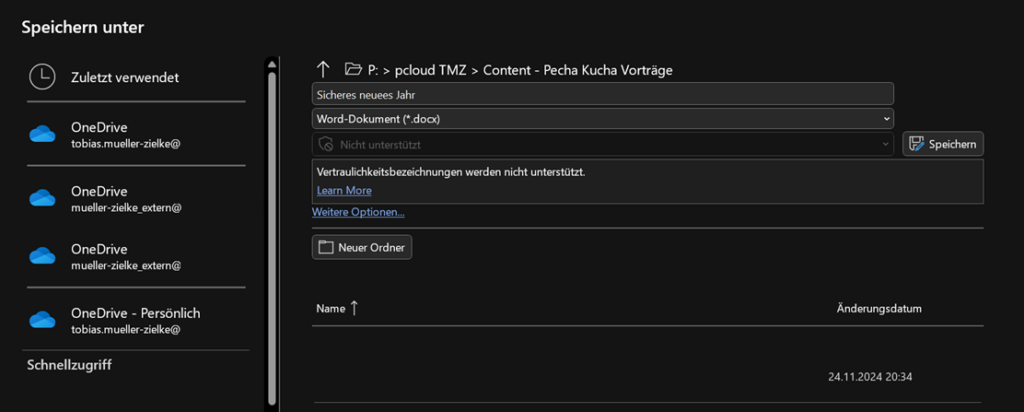Click the OneDrive - Persönlich cloud icon
This screenshot has width=1024, height=412.
pos(42,321)
